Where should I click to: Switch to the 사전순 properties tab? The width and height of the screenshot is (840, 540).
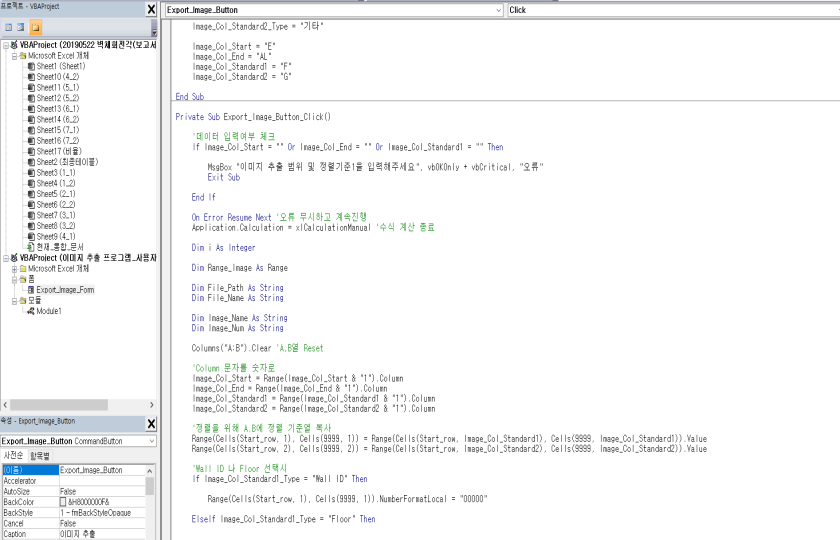(x=14, y=455)
